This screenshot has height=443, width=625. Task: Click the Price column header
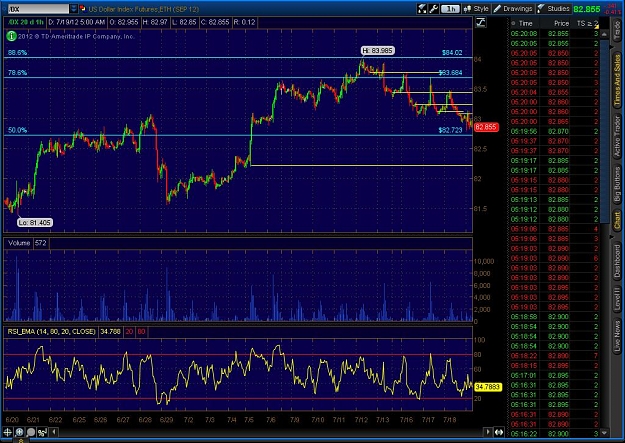pyautogui.click(x=561, y=24)
